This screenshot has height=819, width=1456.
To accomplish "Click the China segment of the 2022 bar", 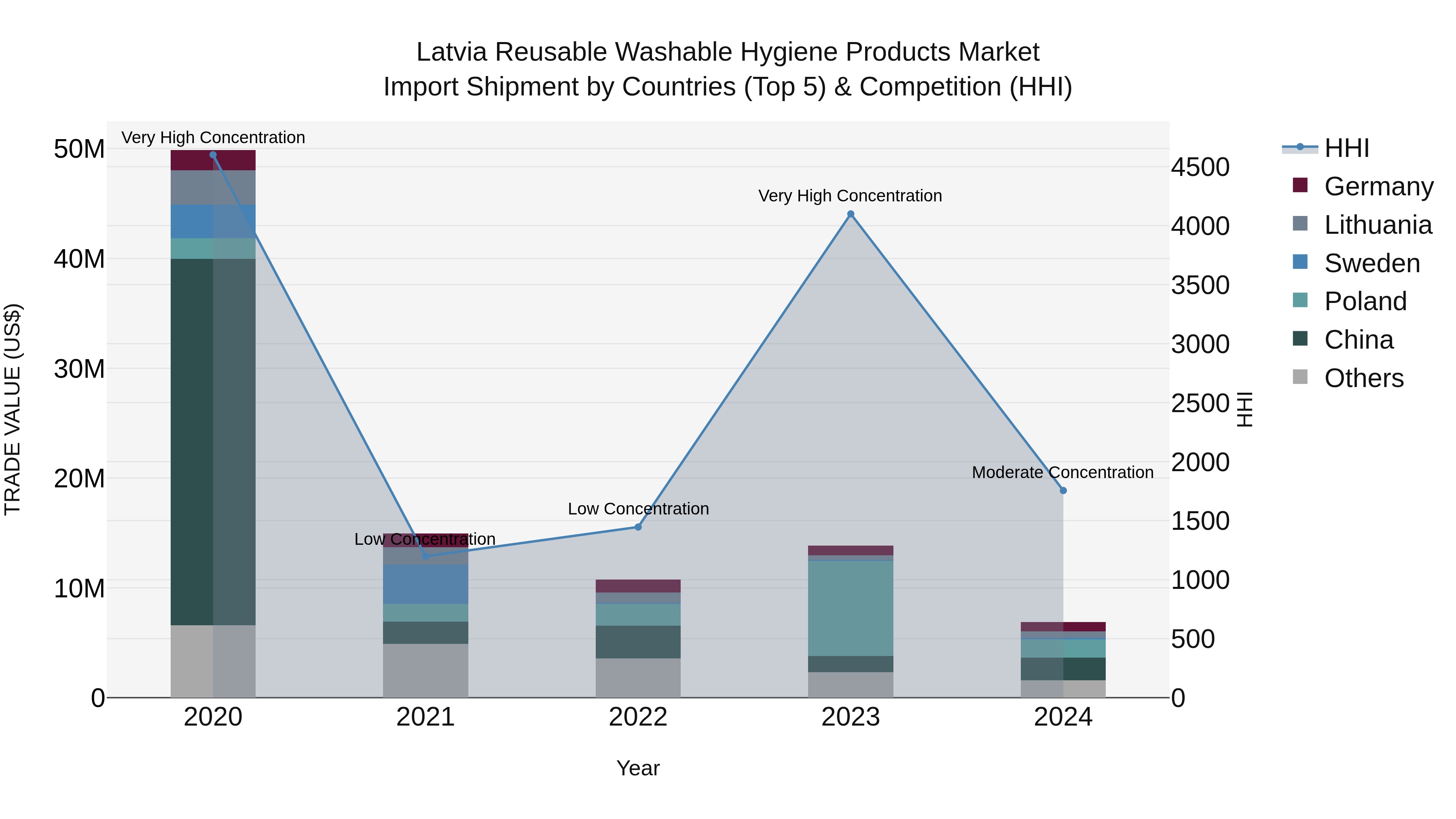I will click(638, 642).
